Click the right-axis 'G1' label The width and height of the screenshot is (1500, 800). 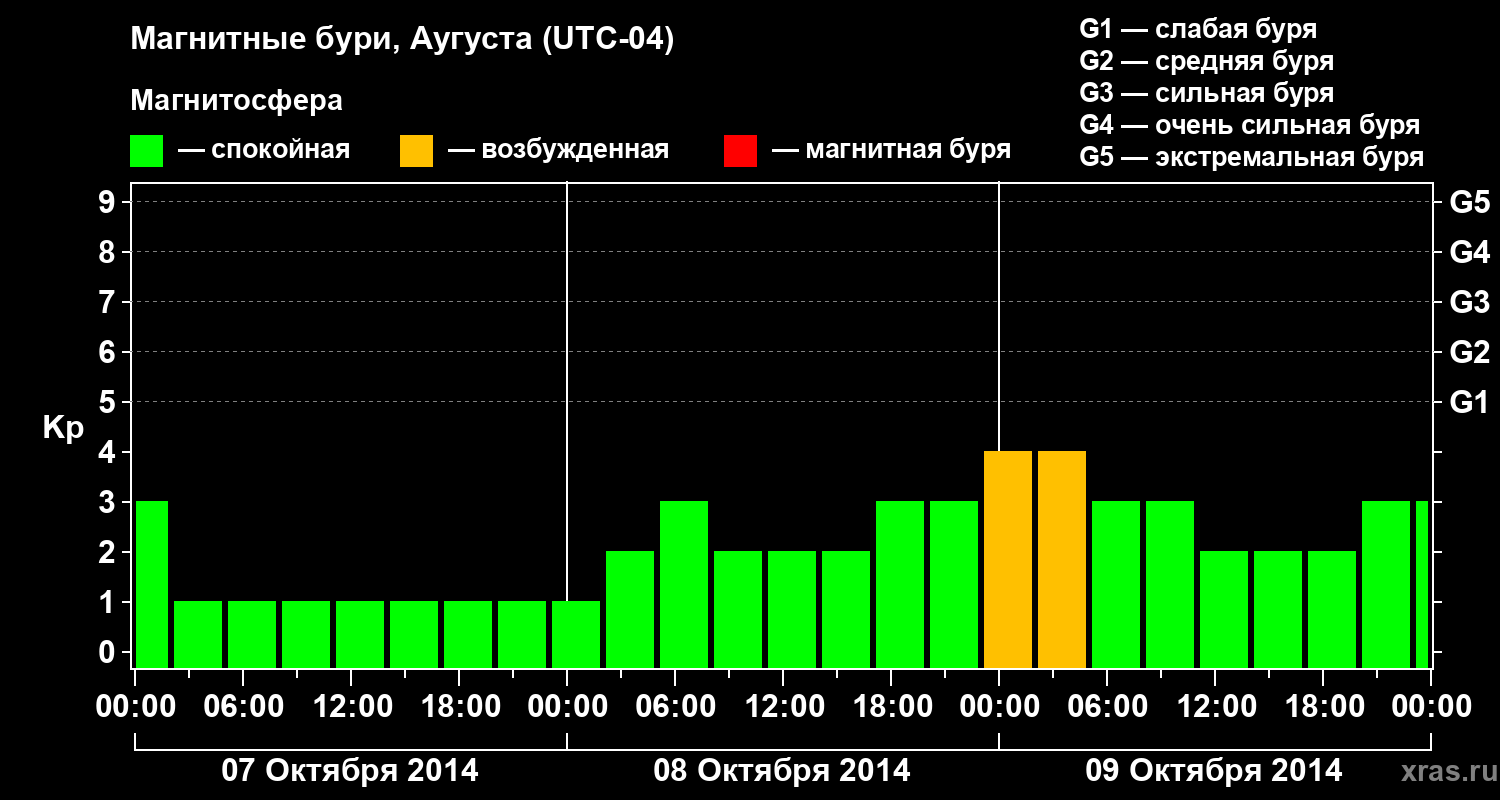point(1470,402)
